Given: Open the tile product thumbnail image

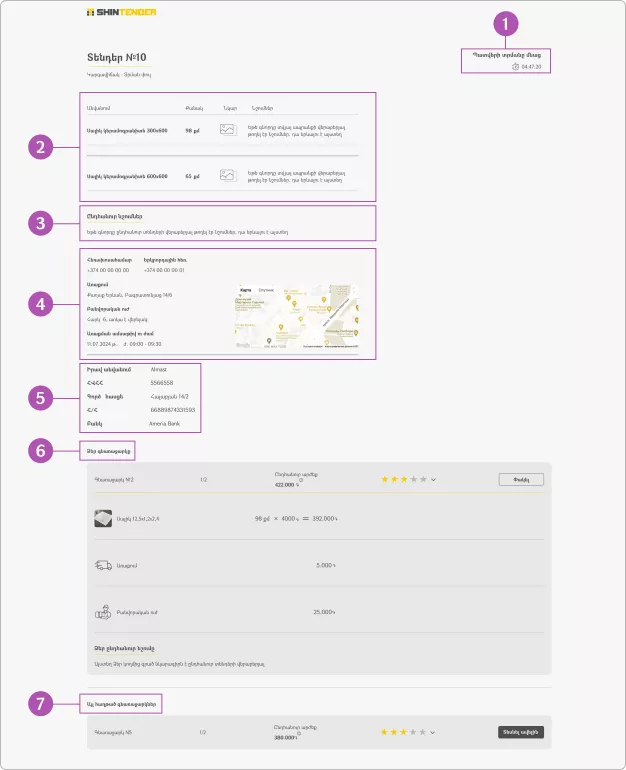Looking at the screenshot, I should pyautogui.click(x=102, y=518).
